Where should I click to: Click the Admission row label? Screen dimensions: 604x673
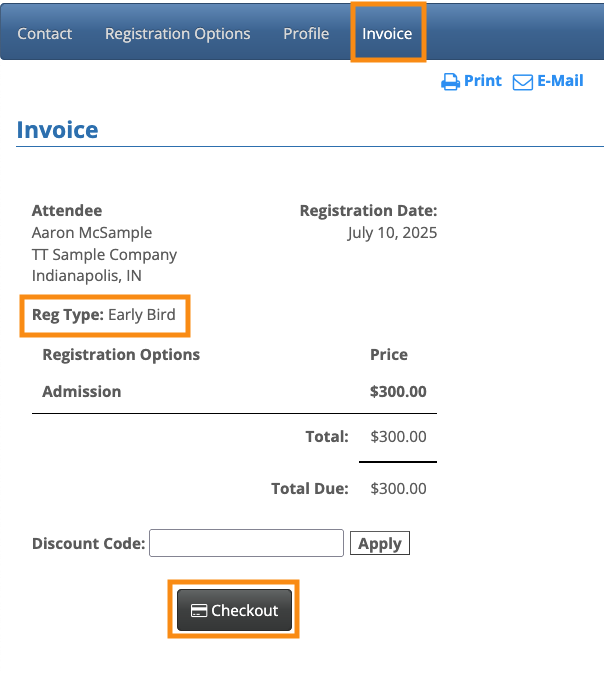click(x=82, y=391)
